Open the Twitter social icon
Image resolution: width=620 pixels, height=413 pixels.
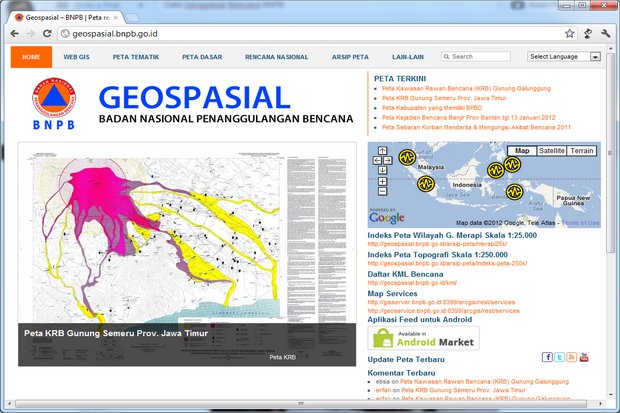point(560,357)
